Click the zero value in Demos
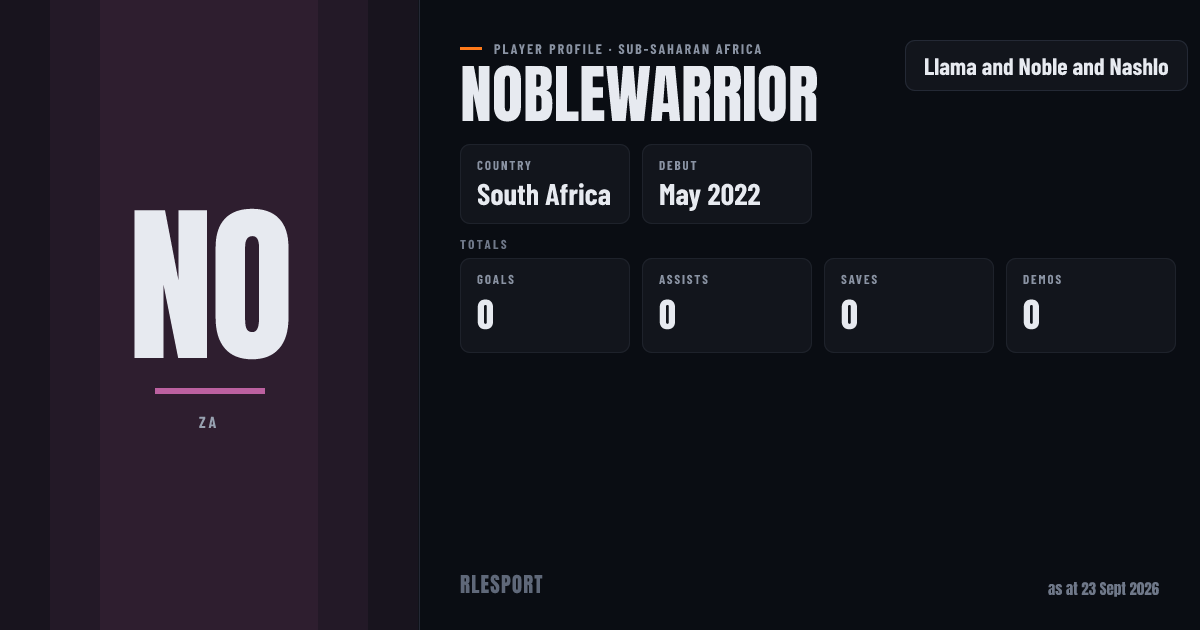The image size is (1200, 630). [1032, 315]
